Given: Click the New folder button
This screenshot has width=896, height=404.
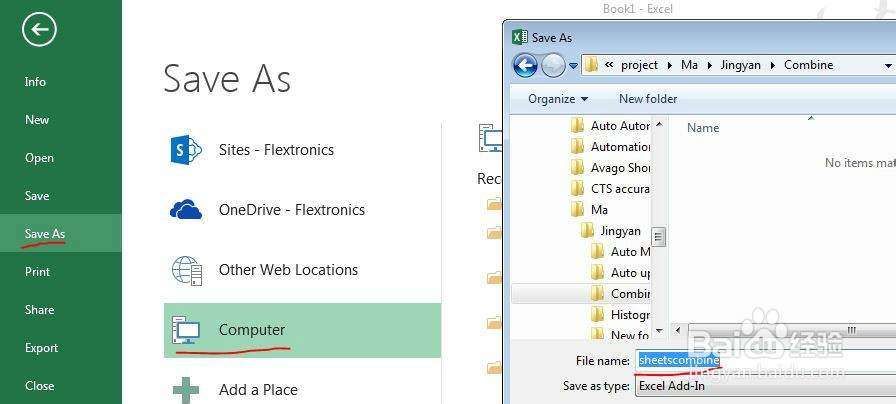Looking at the screenshot, I should point(648,99).
